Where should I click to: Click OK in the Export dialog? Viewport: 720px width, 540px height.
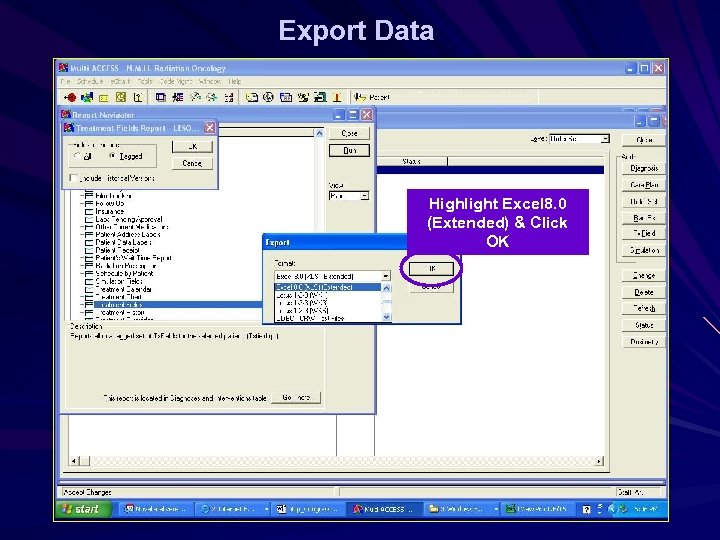click(431, 269)
